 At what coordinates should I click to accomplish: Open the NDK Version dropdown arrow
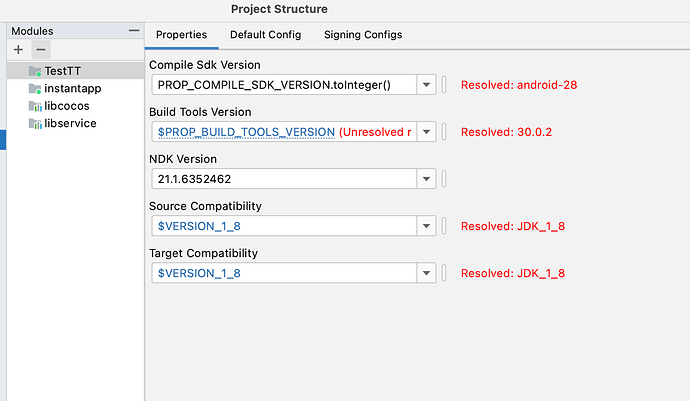pos(427,179)
